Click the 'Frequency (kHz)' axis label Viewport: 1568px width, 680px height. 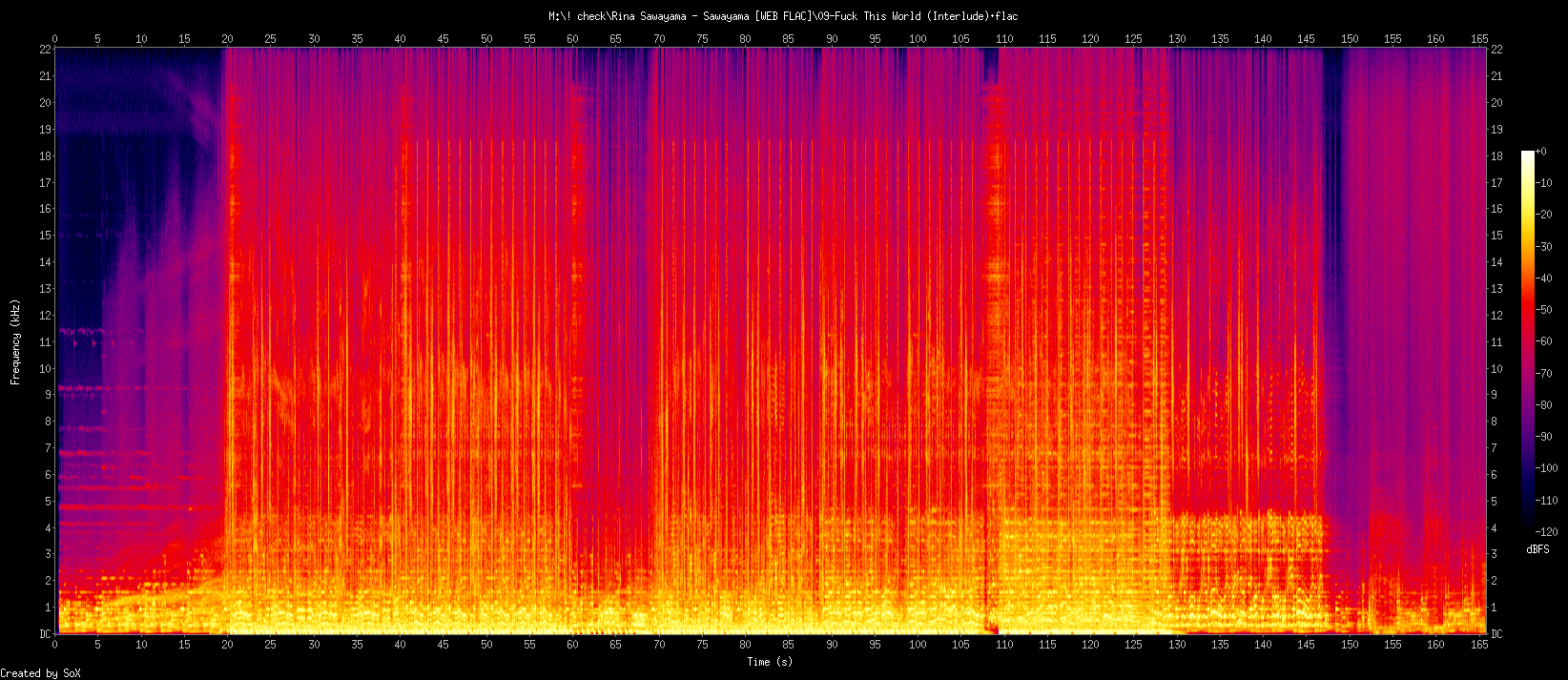(15, 341)
